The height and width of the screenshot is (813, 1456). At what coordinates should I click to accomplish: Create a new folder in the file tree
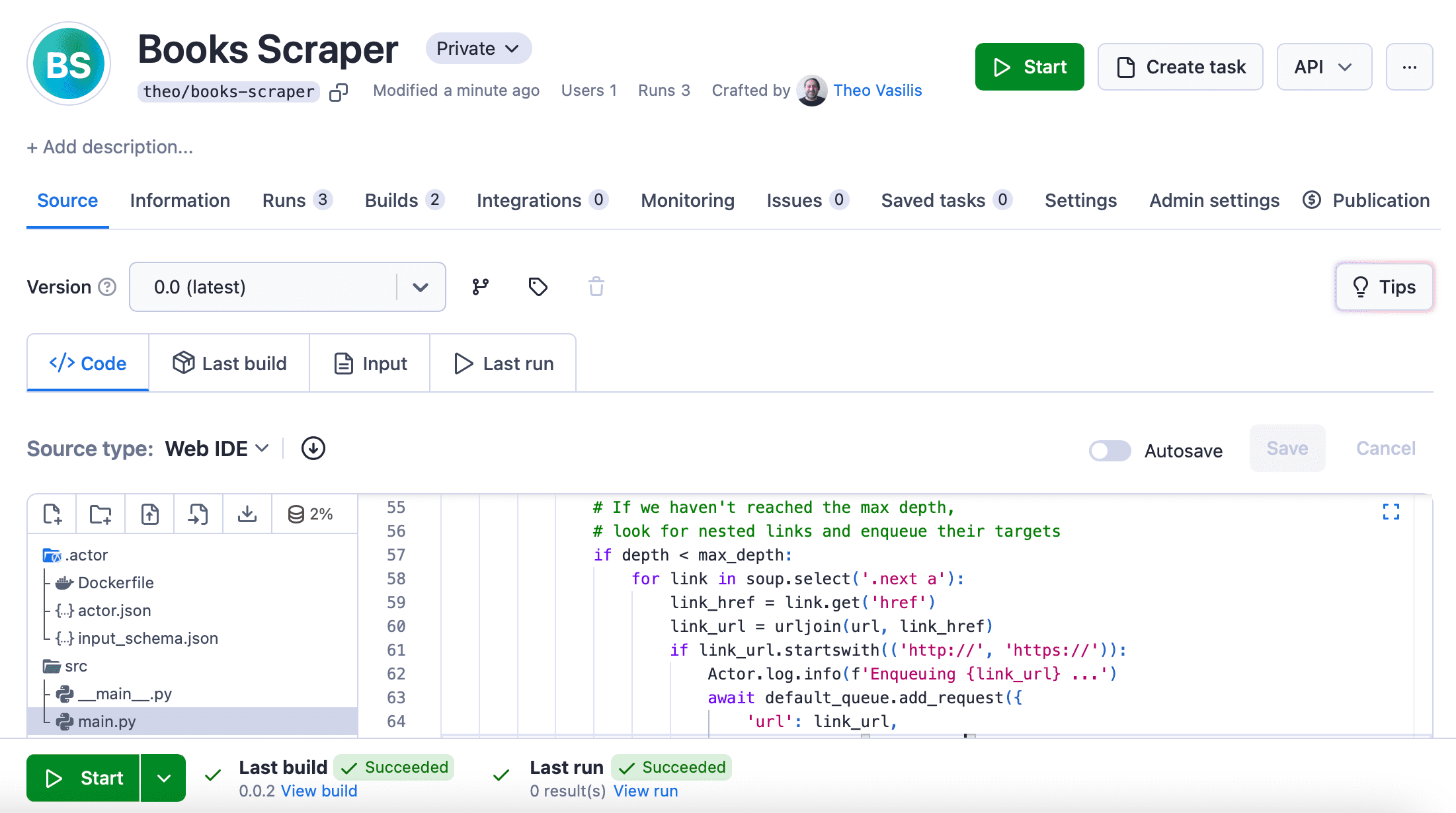pos(100,514)
